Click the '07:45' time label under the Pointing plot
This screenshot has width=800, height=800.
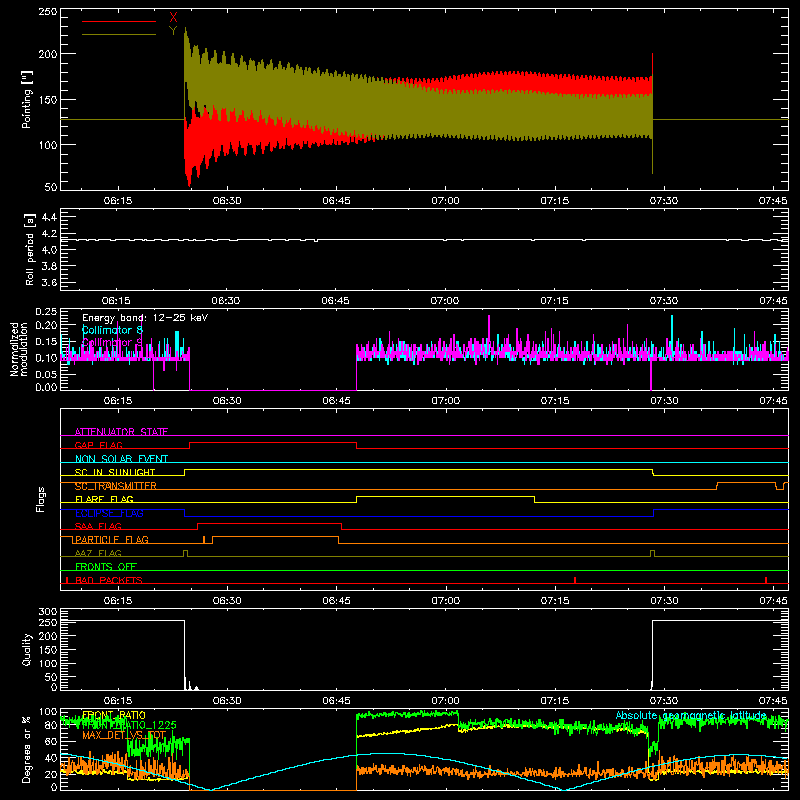[773, 201]
